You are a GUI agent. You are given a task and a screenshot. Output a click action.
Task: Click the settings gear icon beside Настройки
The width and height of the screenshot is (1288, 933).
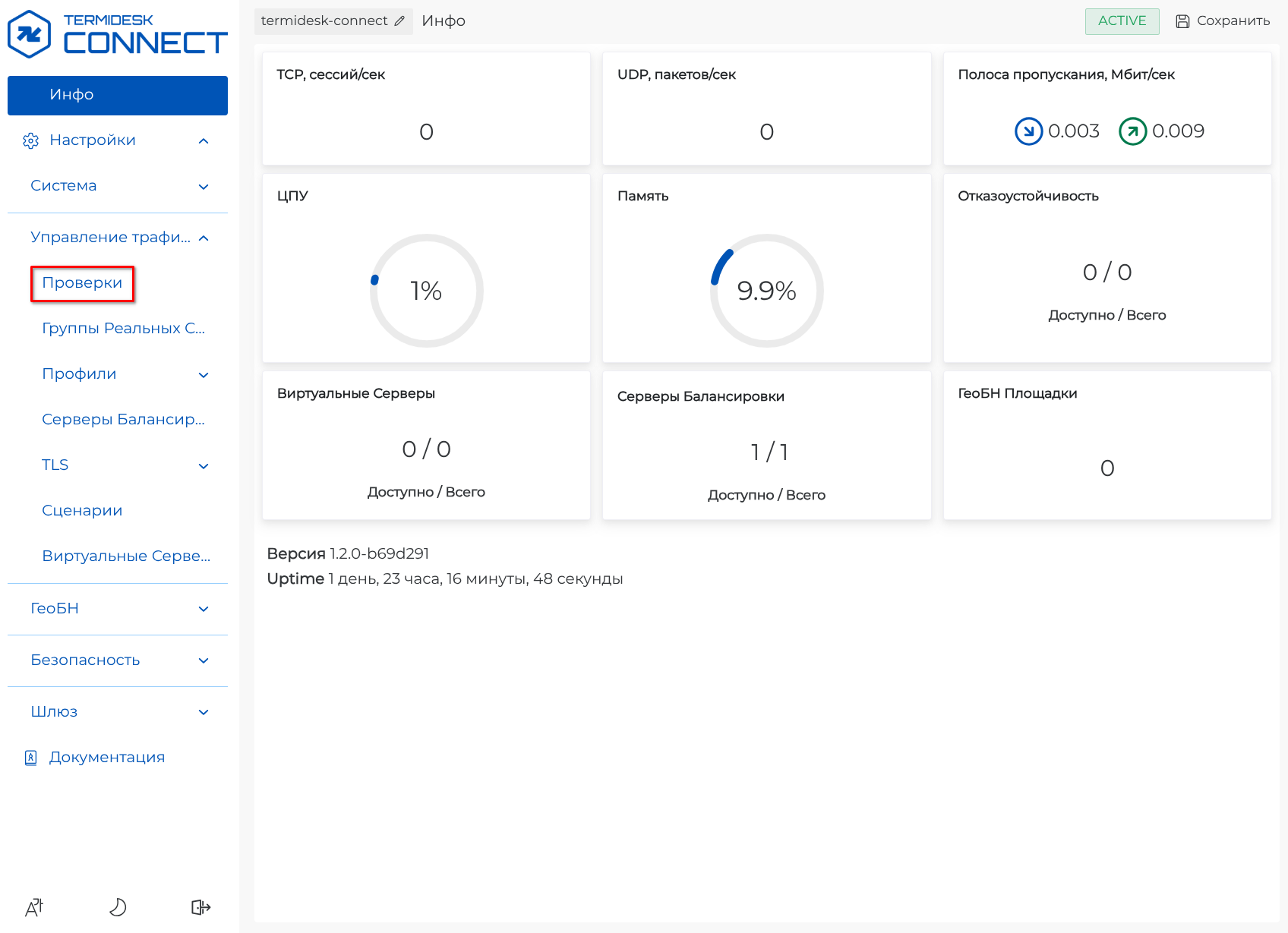(31, 140)
